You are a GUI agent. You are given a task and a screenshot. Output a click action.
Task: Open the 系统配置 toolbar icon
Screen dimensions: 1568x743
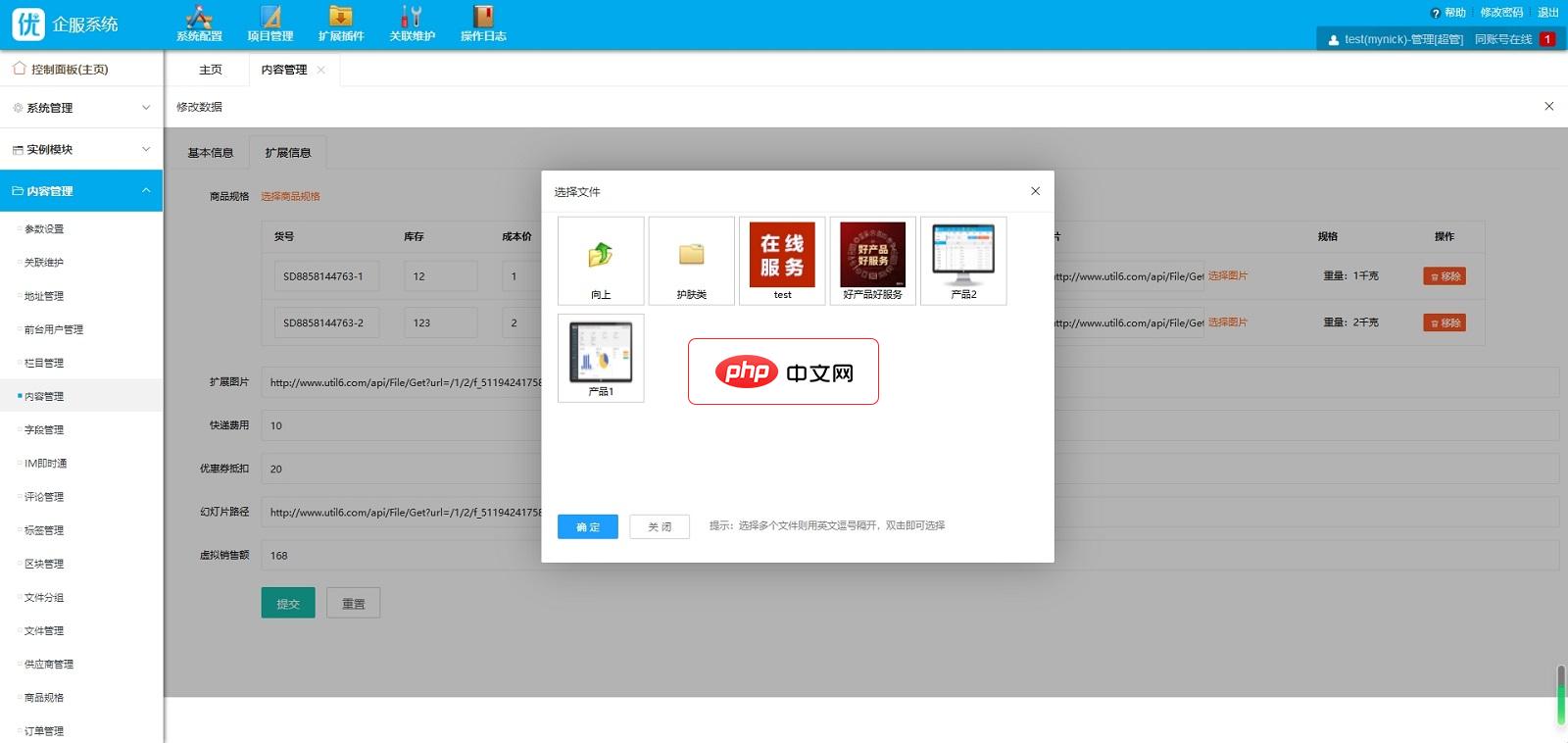tap(199, 24)
